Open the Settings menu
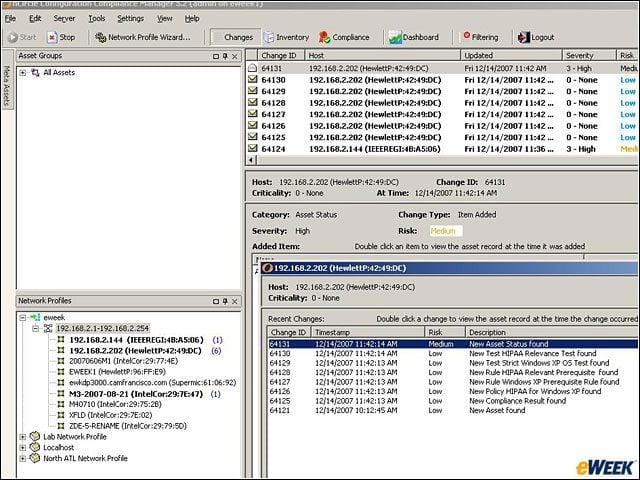This screenshot has width=640, height=480. click(x=131, y=18)
